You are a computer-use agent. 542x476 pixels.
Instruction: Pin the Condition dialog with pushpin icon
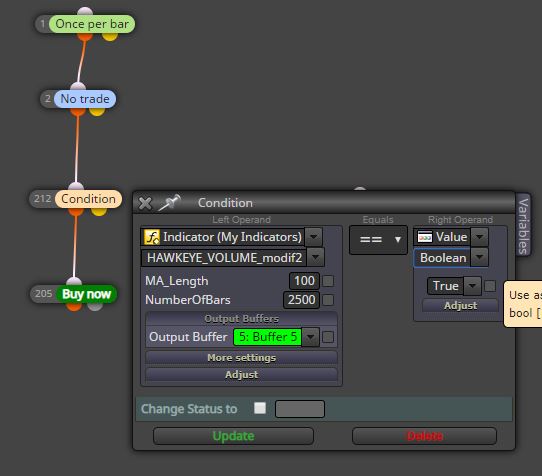pos(169,202)
